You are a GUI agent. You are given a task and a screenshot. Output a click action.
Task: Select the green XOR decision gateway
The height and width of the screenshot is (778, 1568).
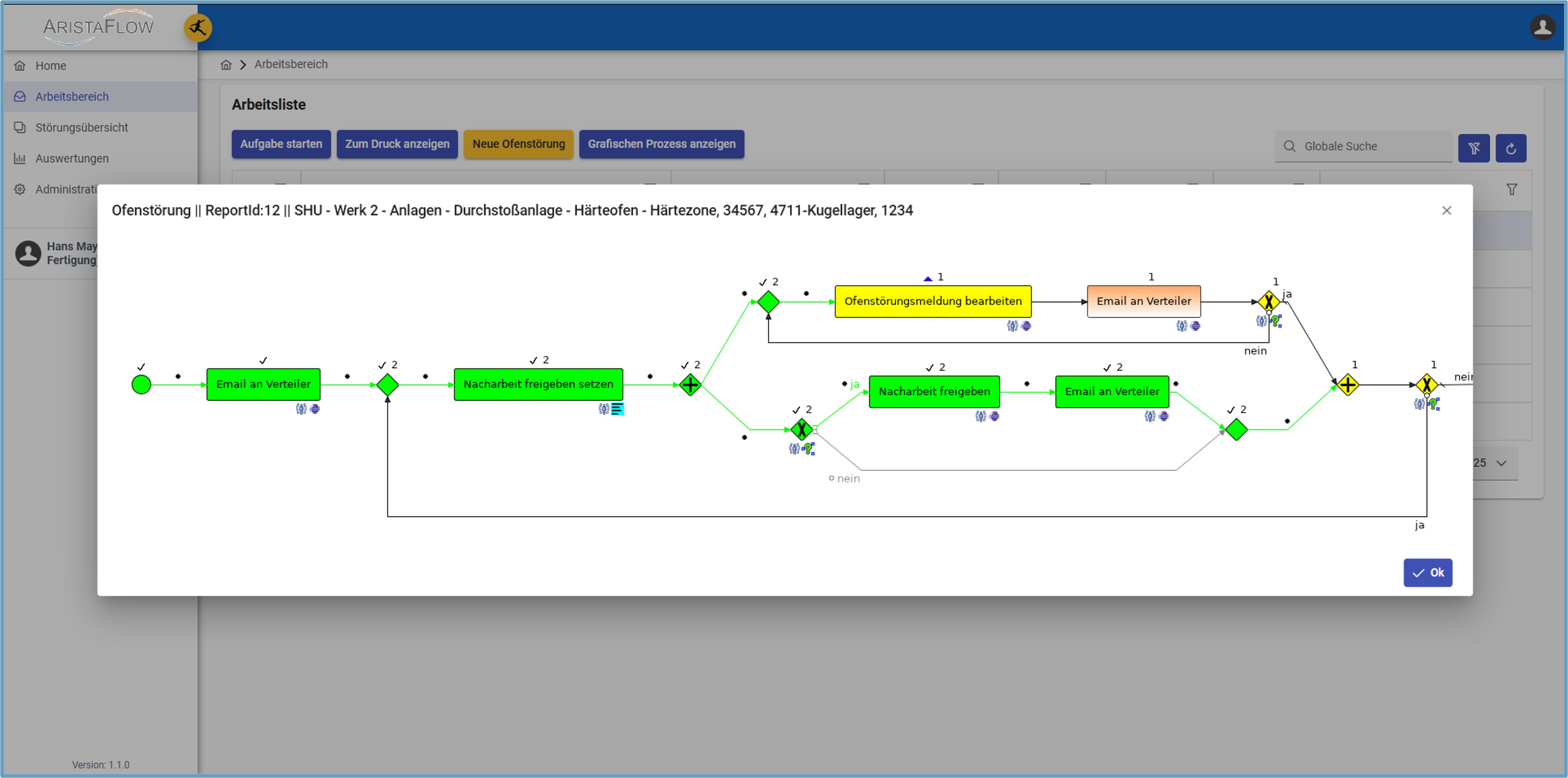pyautogui.click(x=802, y=430)
